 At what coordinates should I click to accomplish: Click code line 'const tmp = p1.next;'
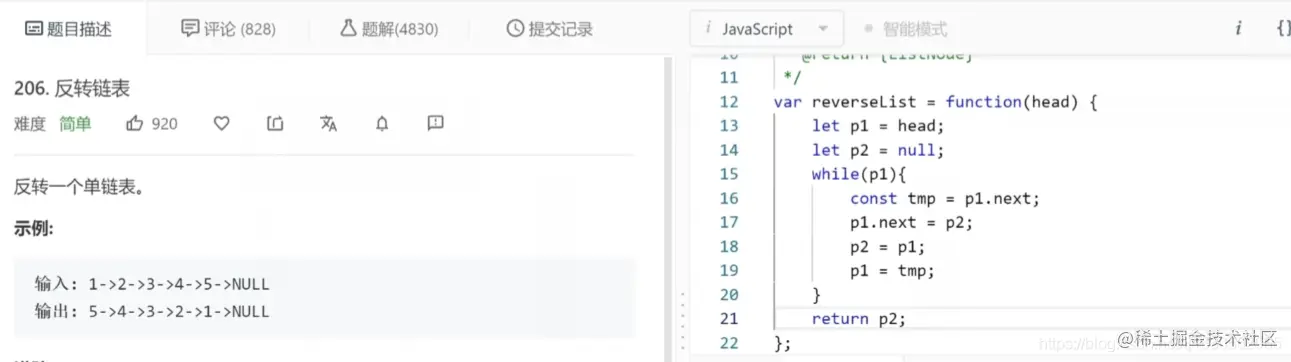[x=945, y=198]
